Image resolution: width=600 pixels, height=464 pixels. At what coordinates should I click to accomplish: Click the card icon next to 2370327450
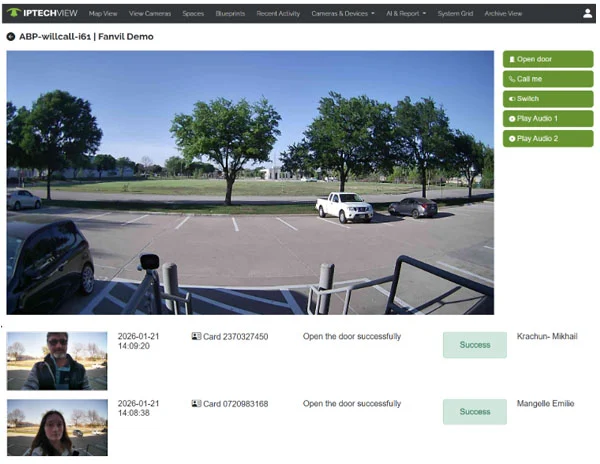pyautogui.click(x=196, y=337)
